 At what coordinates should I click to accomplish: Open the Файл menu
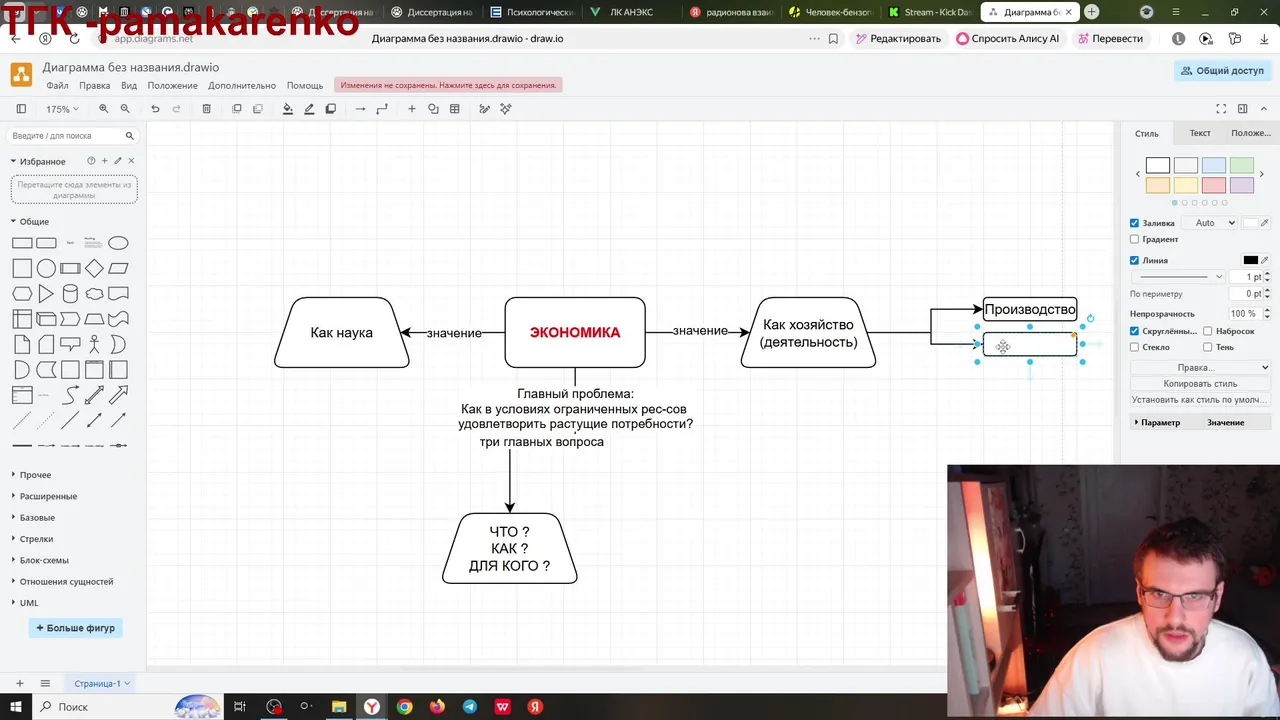click(57, 85)
